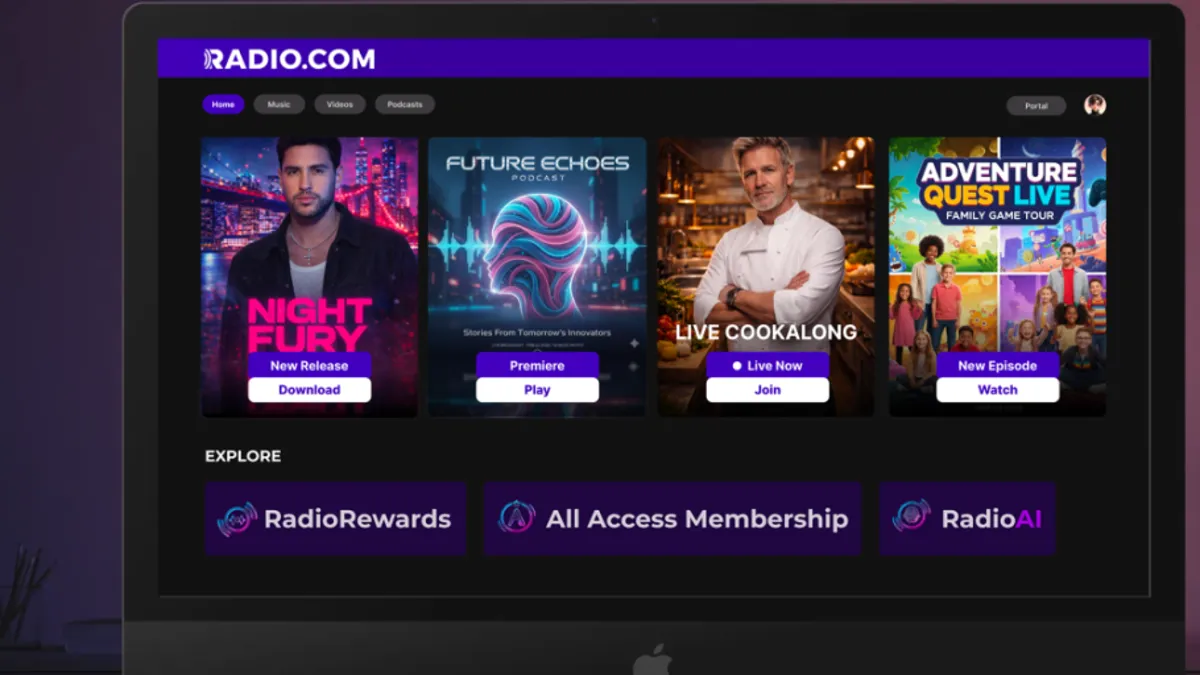Click the RADIO.COM logo
The width and height of the screenshot is (1200, 675).
point(290,59)
